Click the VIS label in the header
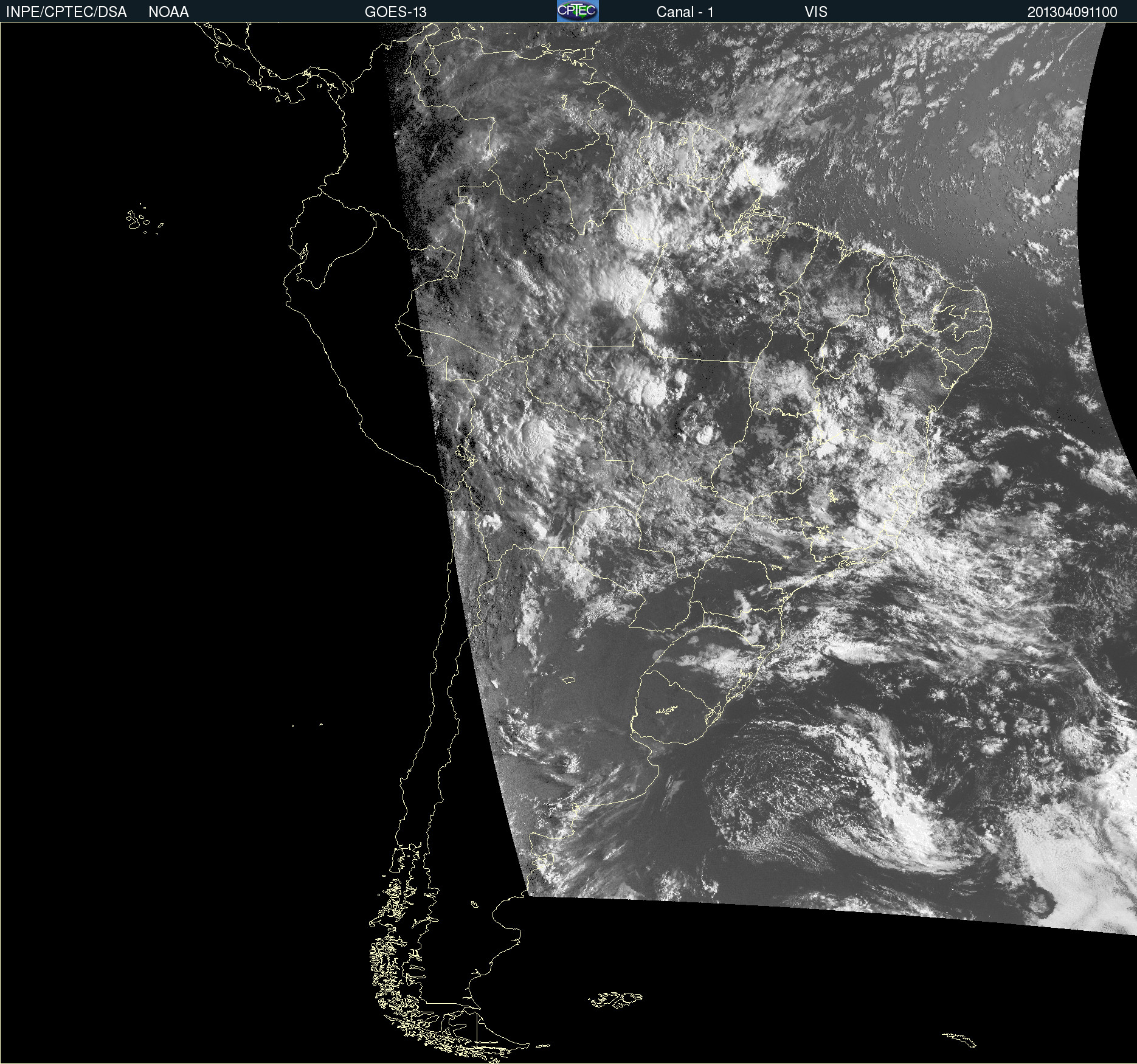The image size is (1137, 1064). tap(815, 12)
